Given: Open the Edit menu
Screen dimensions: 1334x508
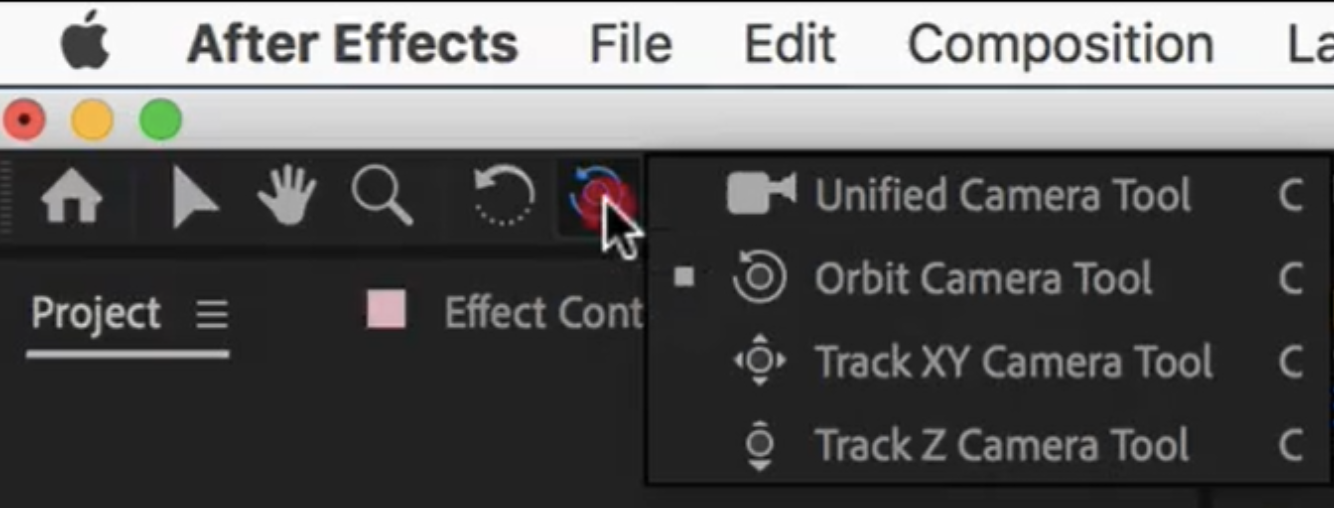Looking at the screenshot, I should coord(790,44).
